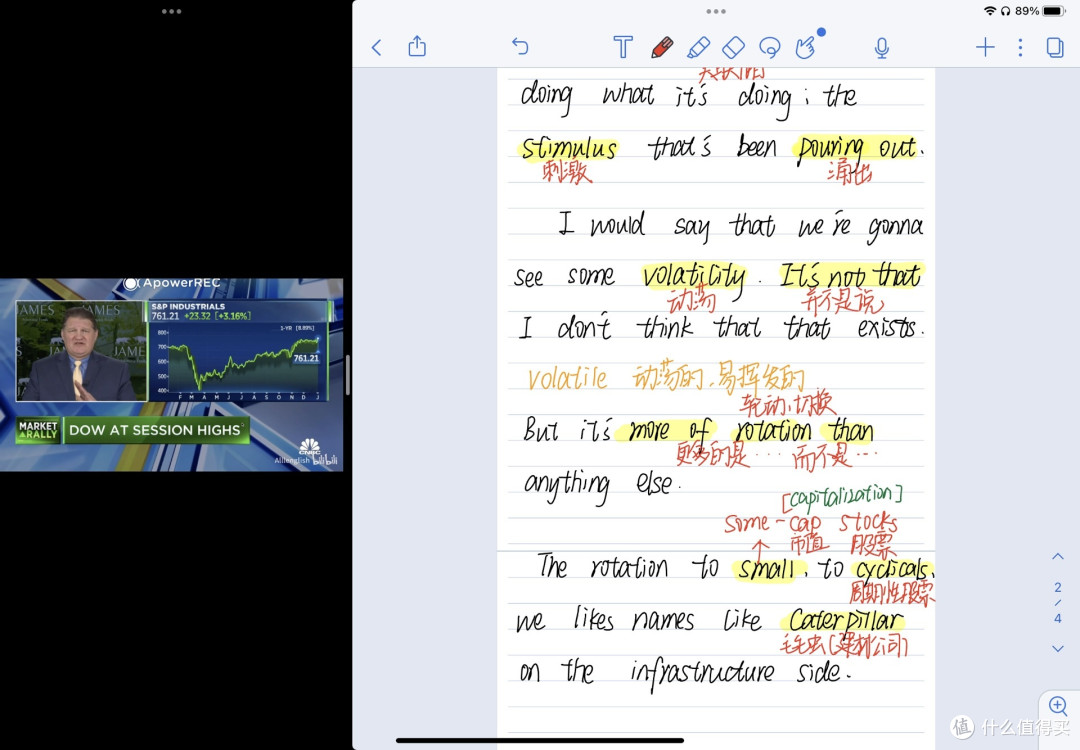Viewport: 1080px width, 750px height.
Task: Tap the MARKET RALLY label in video
Action: pyautogui.click(x=38, y=430)
